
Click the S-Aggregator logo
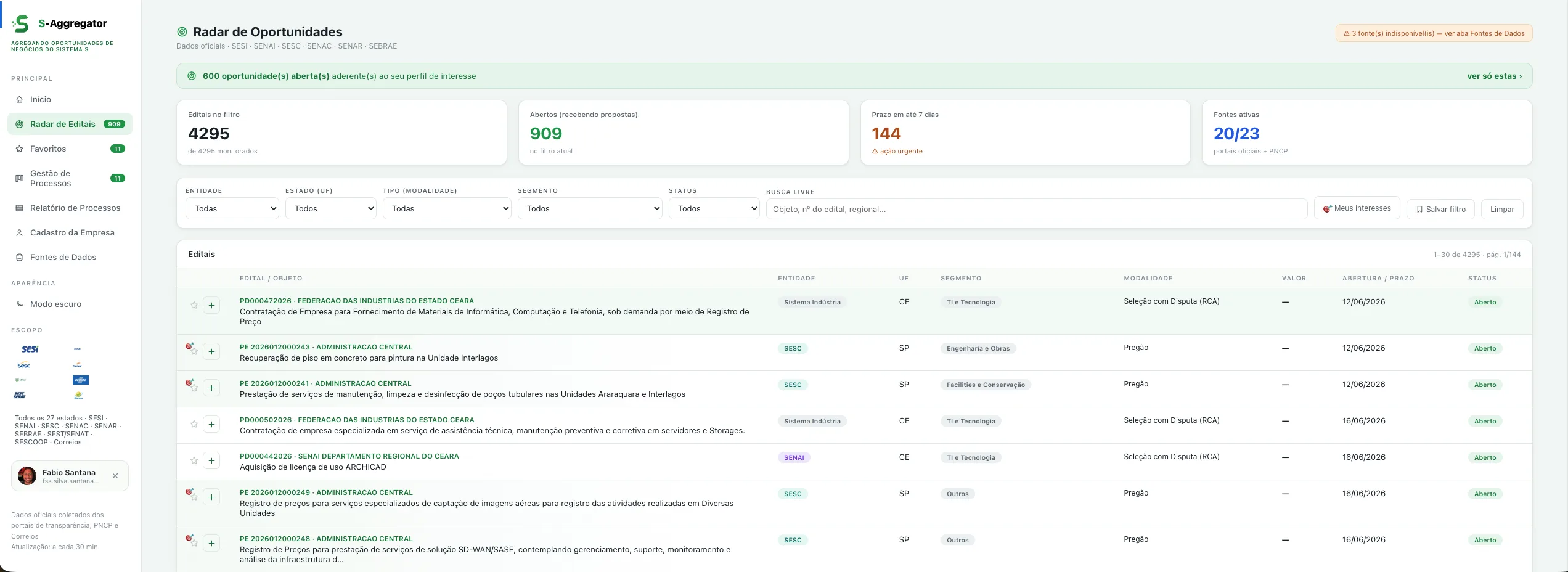[21, 24]
